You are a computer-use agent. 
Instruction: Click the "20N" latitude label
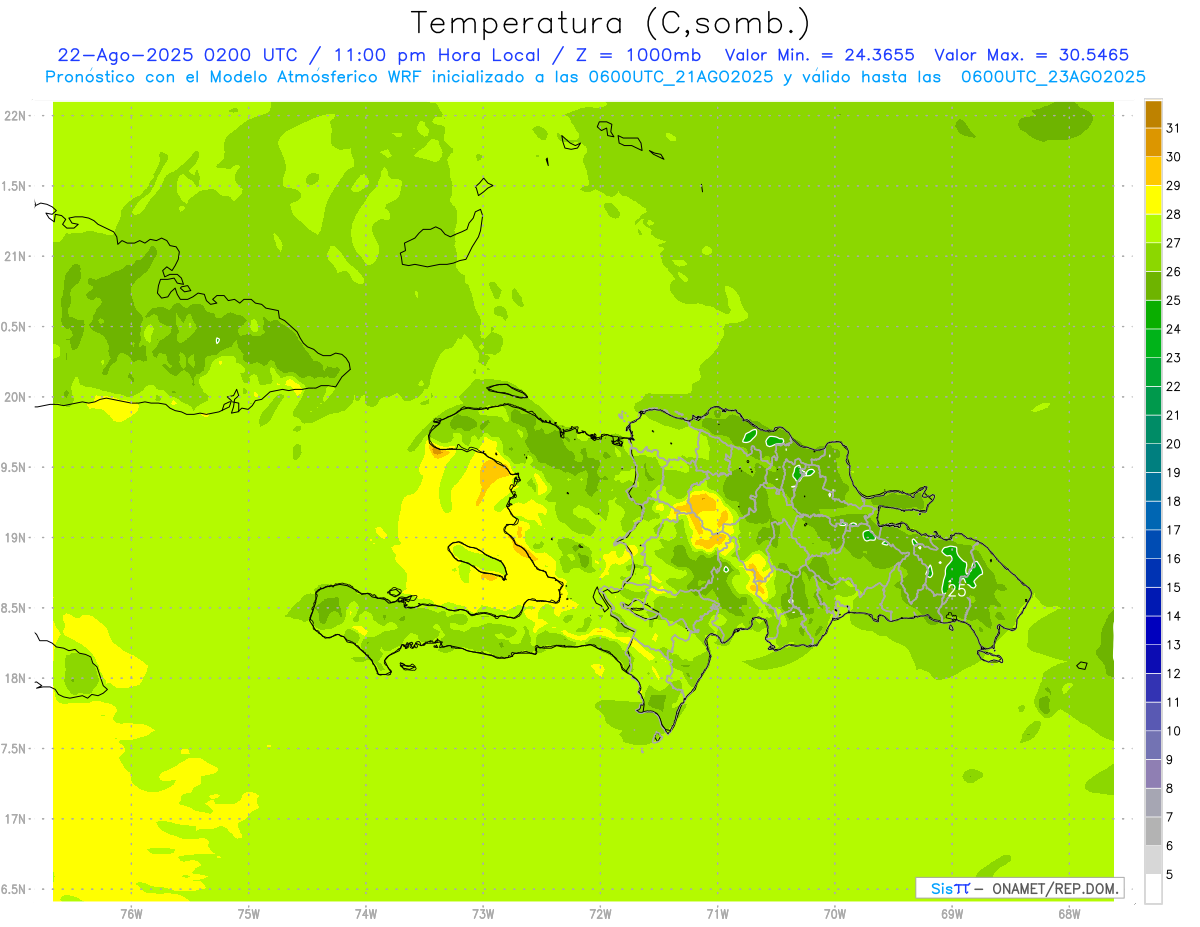coord(15,397)
